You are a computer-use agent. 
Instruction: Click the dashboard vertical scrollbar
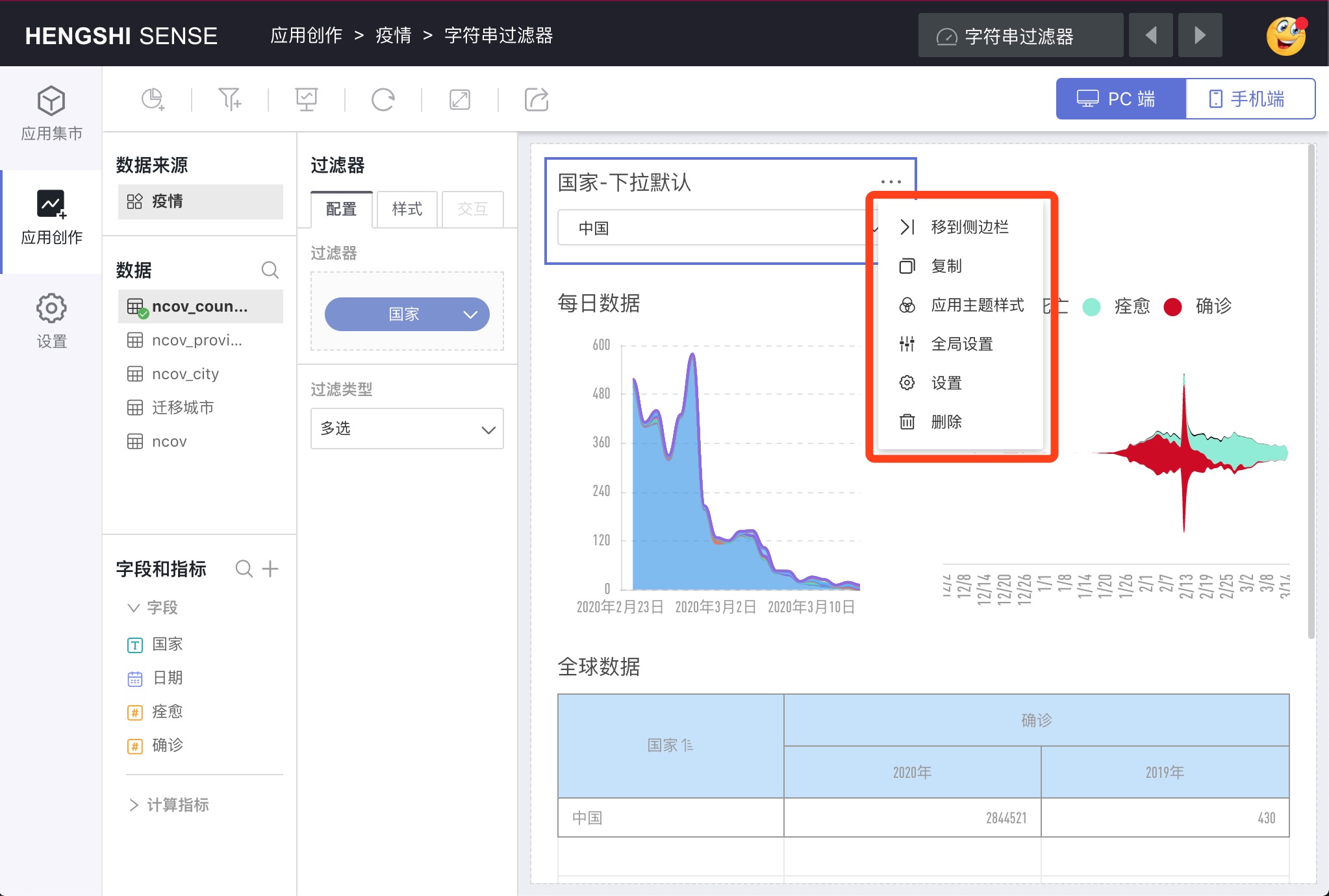(1311, 392)
